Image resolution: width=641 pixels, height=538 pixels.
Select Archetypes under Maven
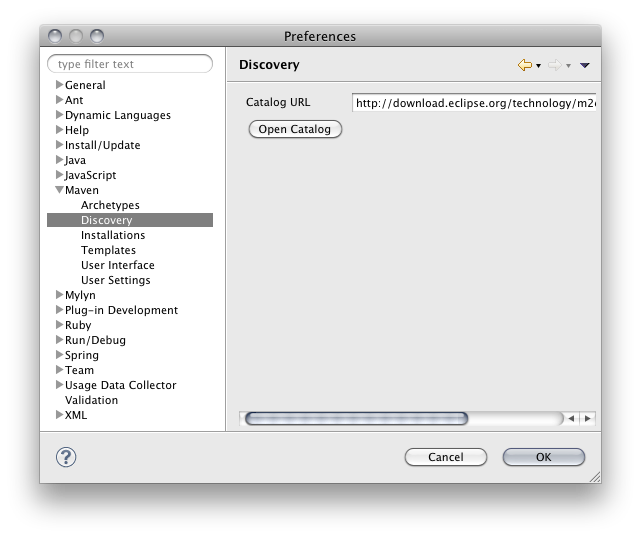(x=110, y=205)
